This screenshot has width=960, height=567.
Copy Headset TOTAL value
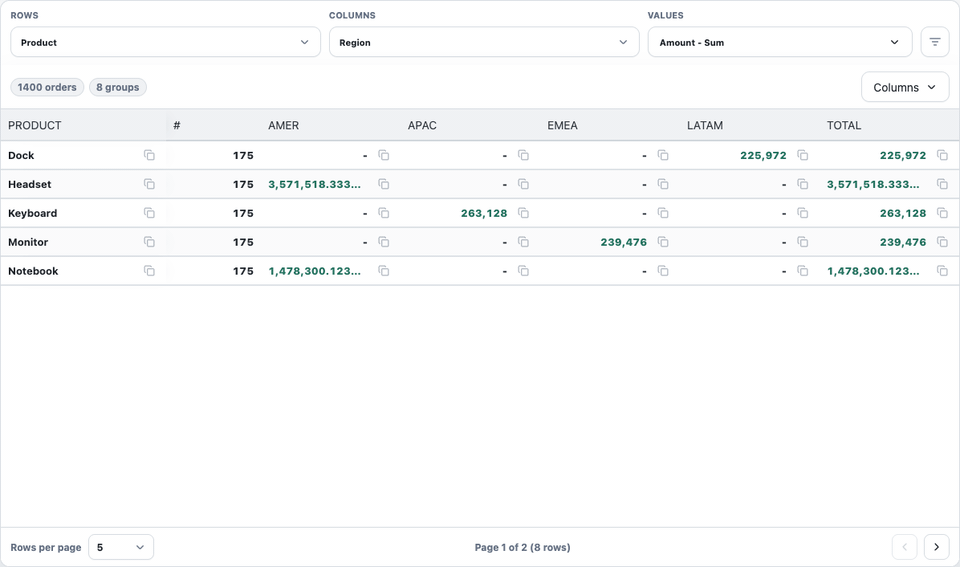click(942, 184)
